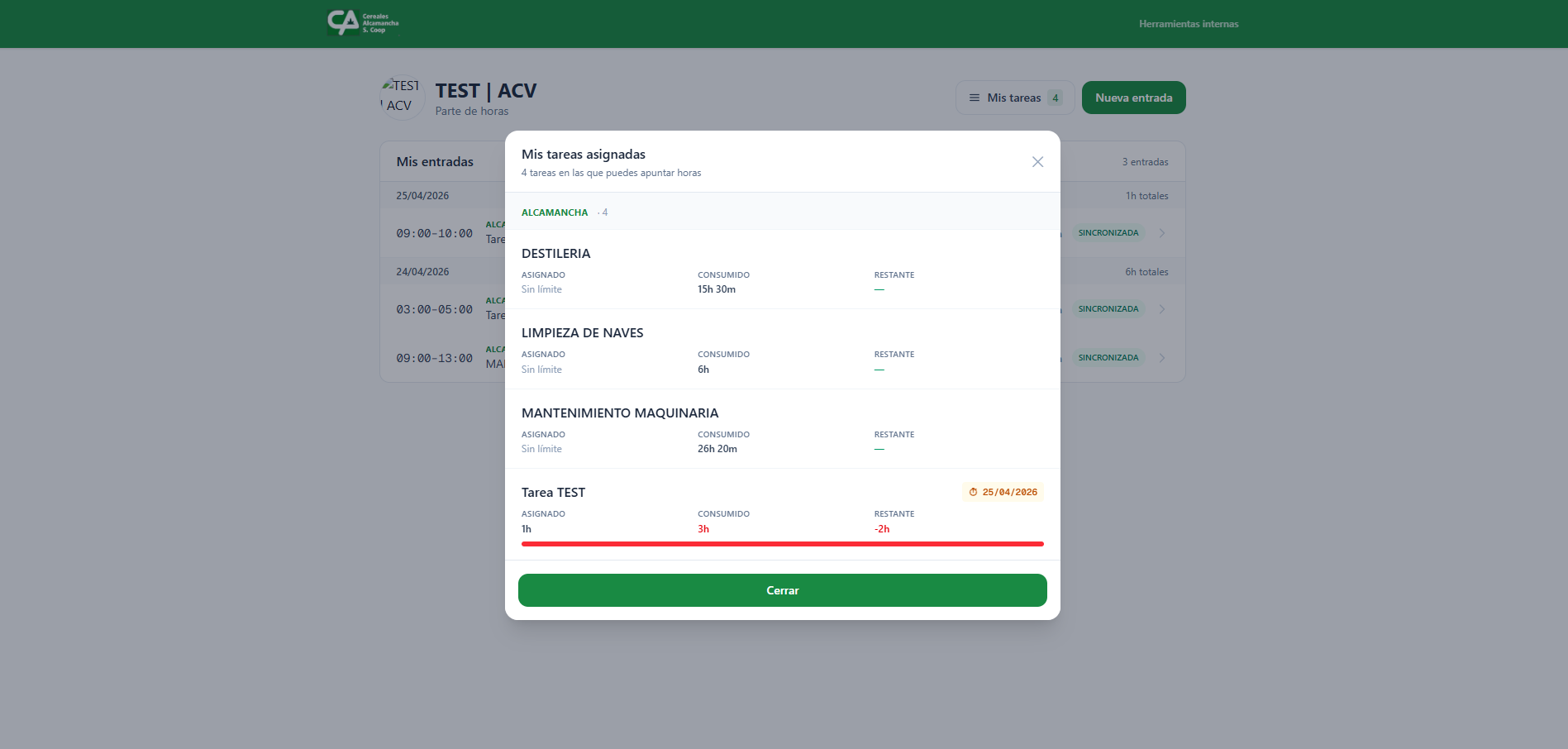Click SINCRONIZADA badge on the 09:00-13:00 entry
The height and width of the screenshot is (749, 1568).
pyautogui.click(x=1108, y=358)
